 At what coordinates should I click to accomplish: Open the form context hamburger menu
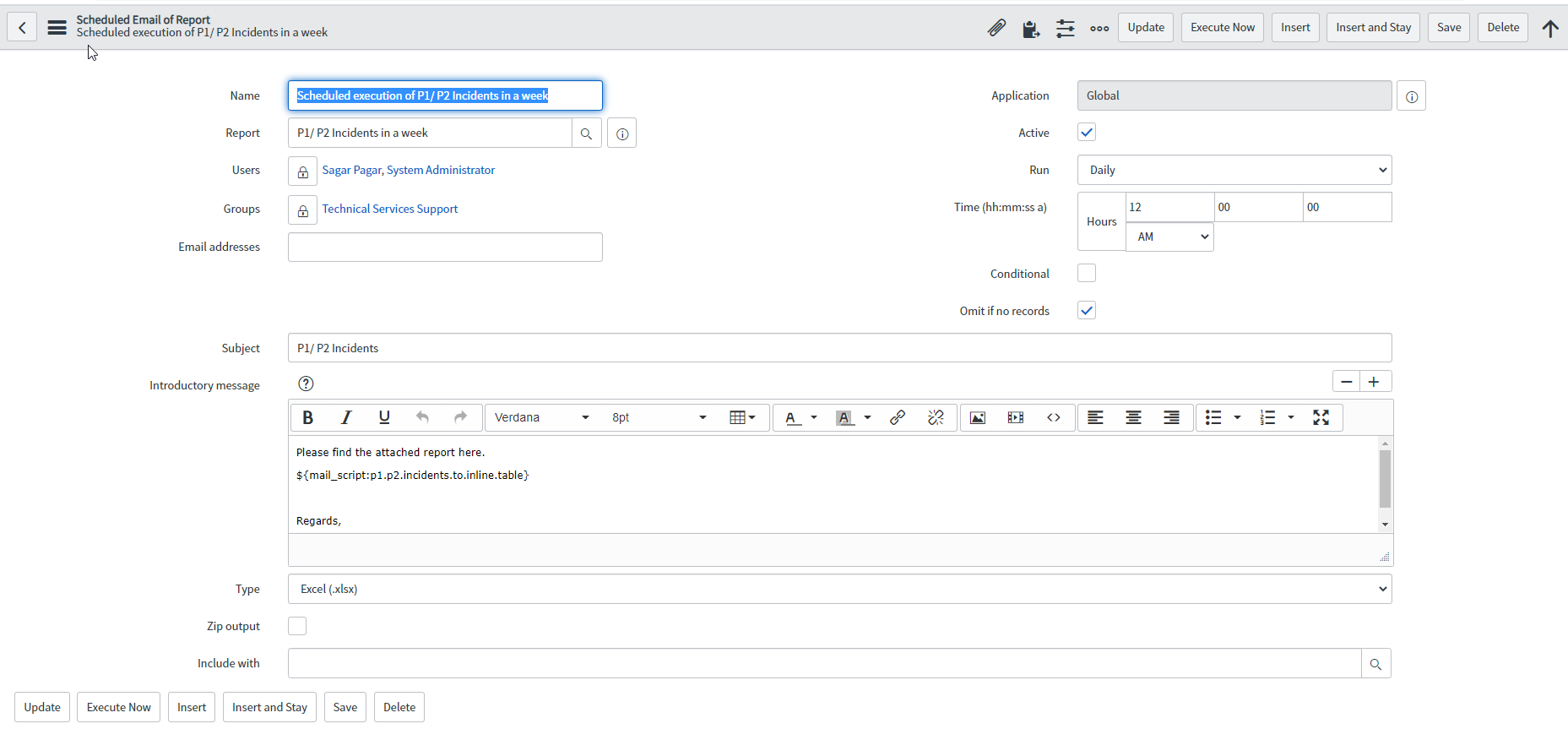pyautogui.click(x=57, y=27)
